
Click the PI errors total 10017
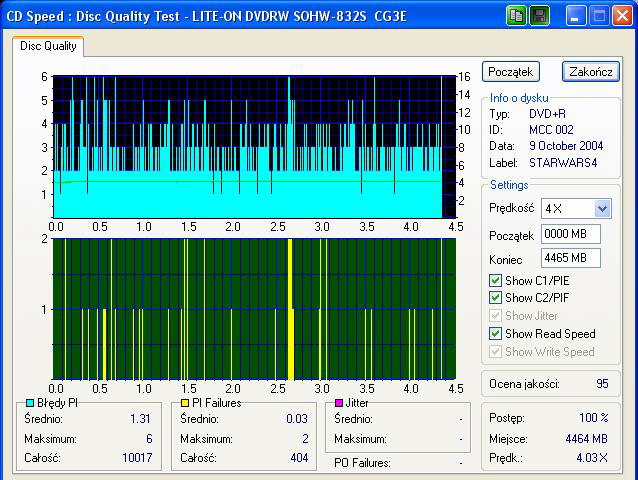click(x=137, y=458)
